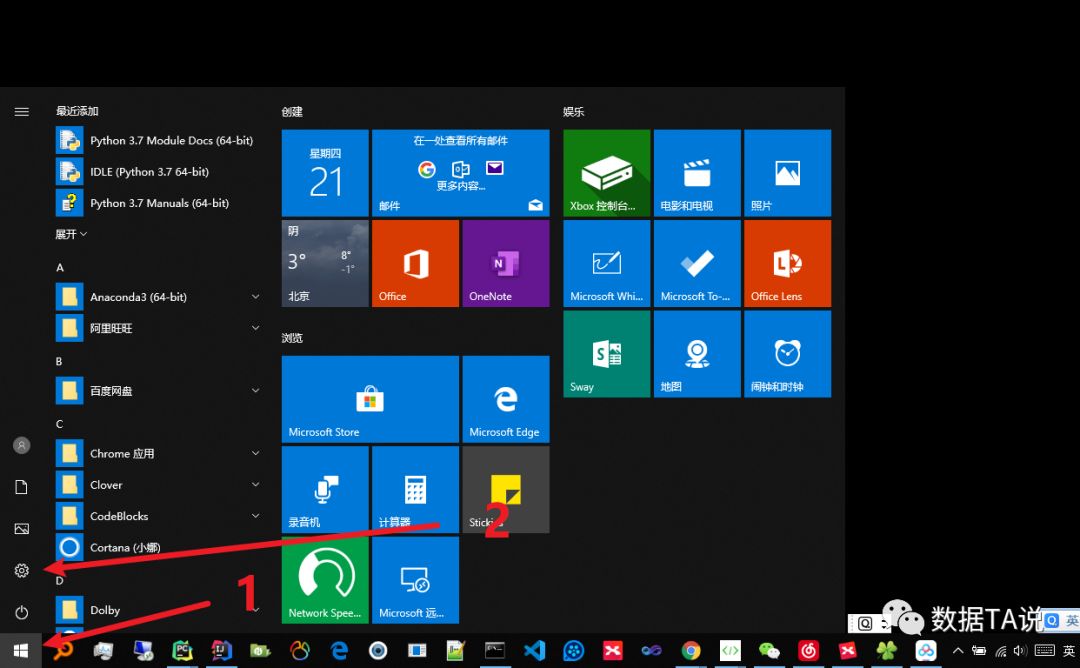Image resolution: width=1080 pixels, height=668 pixels.
Task: Click the 英 input language indicator
Action: (1069, 651)
